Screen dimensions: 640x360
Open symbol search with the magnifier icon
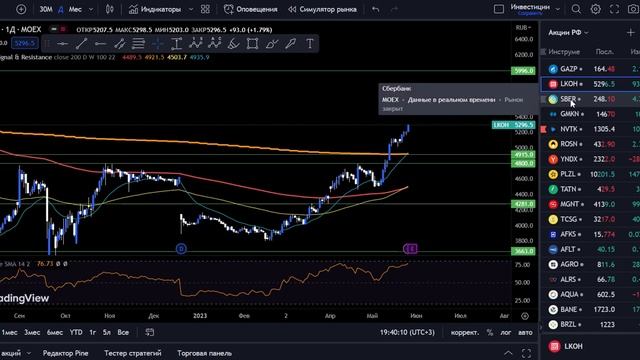coord(576,9)
